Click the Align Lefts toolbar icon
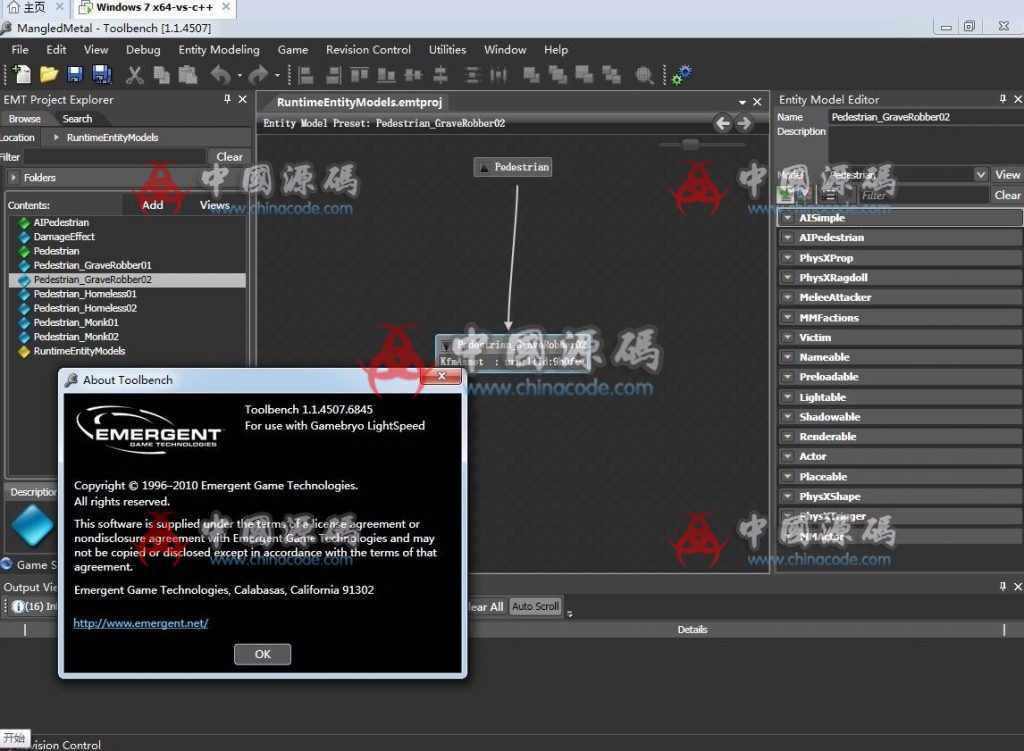The image size is (1024, 751). click(x=306, y=76)
